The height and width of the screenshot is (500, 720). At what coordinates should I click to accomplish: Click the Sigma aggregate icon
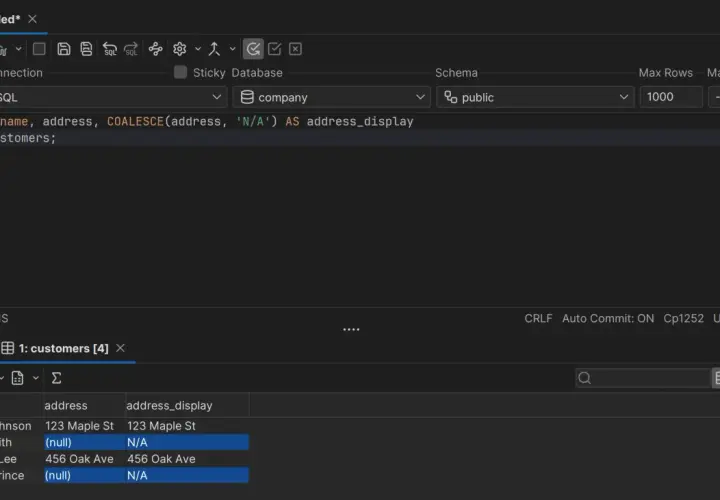tap(56, 378)
